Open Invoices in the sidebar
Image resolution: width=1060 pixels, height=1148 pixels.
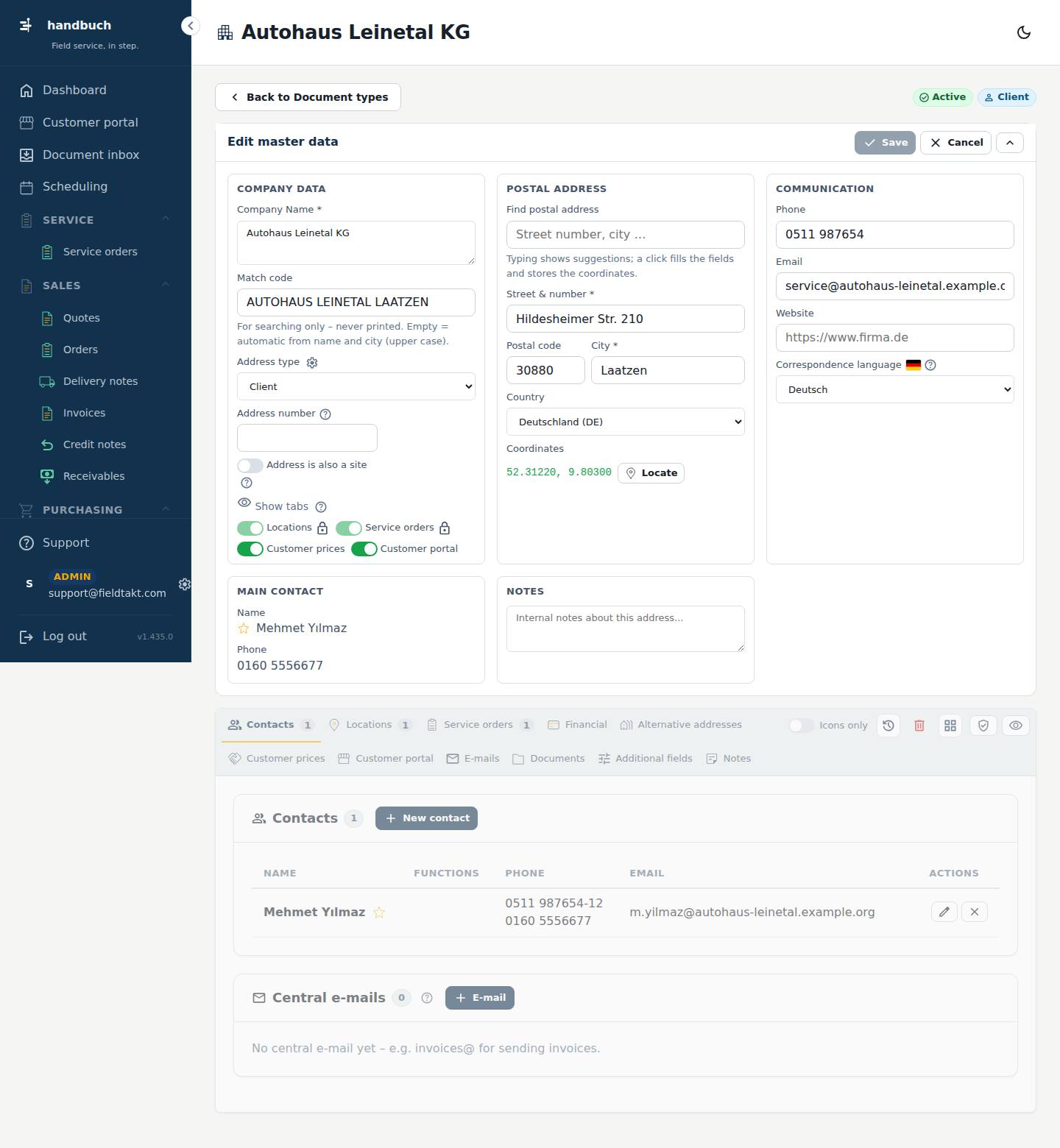click(84, 414)
